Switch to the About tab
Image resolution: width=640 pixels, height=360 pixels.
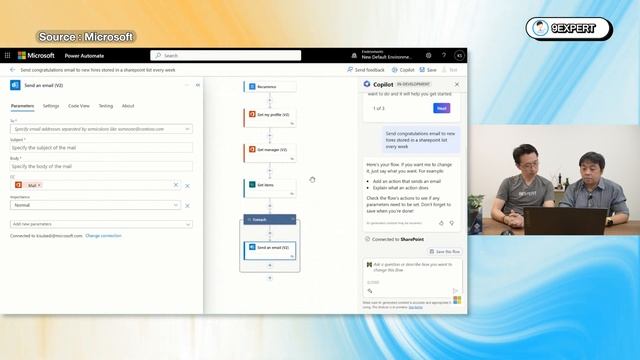click(128, 106)
